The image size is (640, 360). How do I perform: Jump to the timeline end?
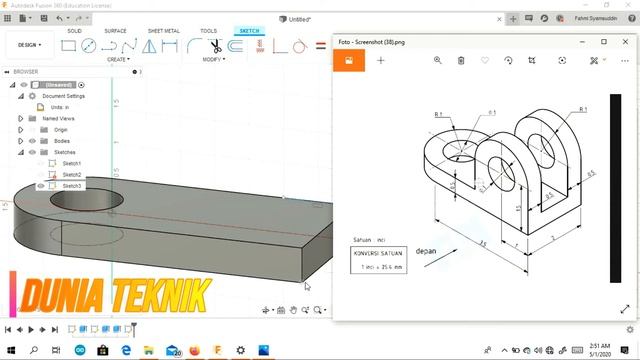(x=55, y=329)
